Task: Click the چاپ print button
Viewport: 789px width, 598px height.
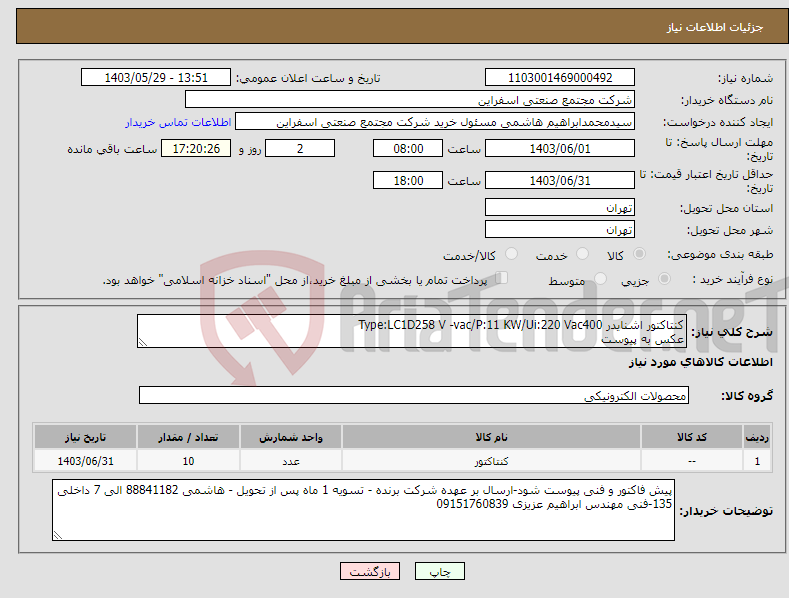Action: point(440,572)
